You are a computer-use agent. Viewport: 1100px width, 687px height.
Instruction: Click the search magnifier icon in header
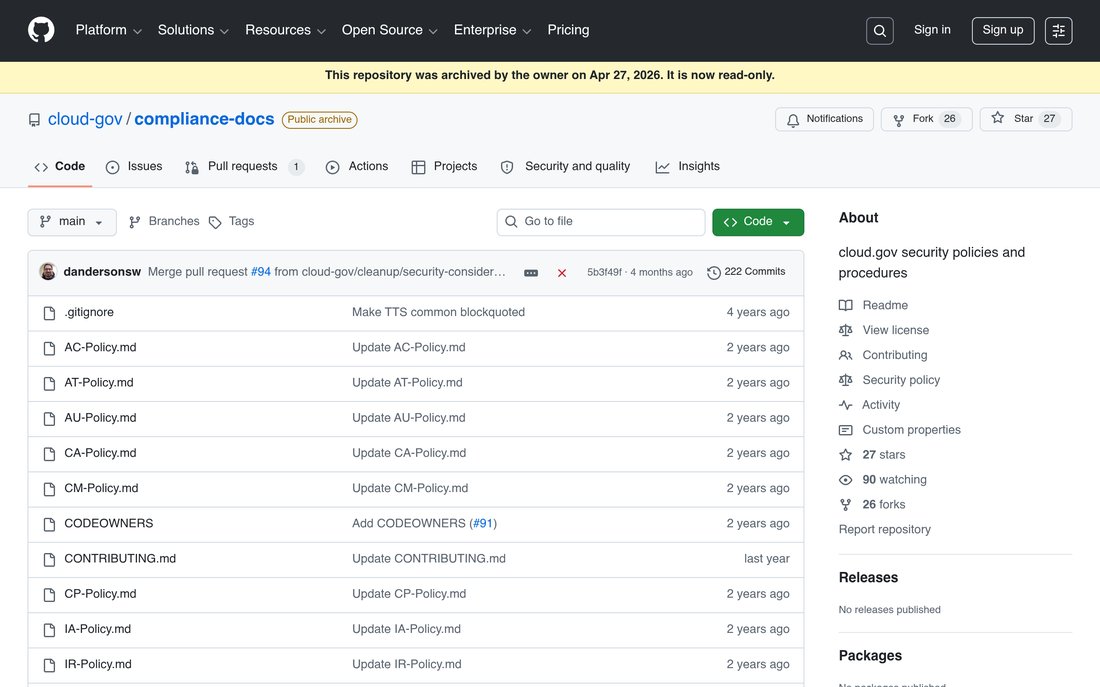pos(879,31)
